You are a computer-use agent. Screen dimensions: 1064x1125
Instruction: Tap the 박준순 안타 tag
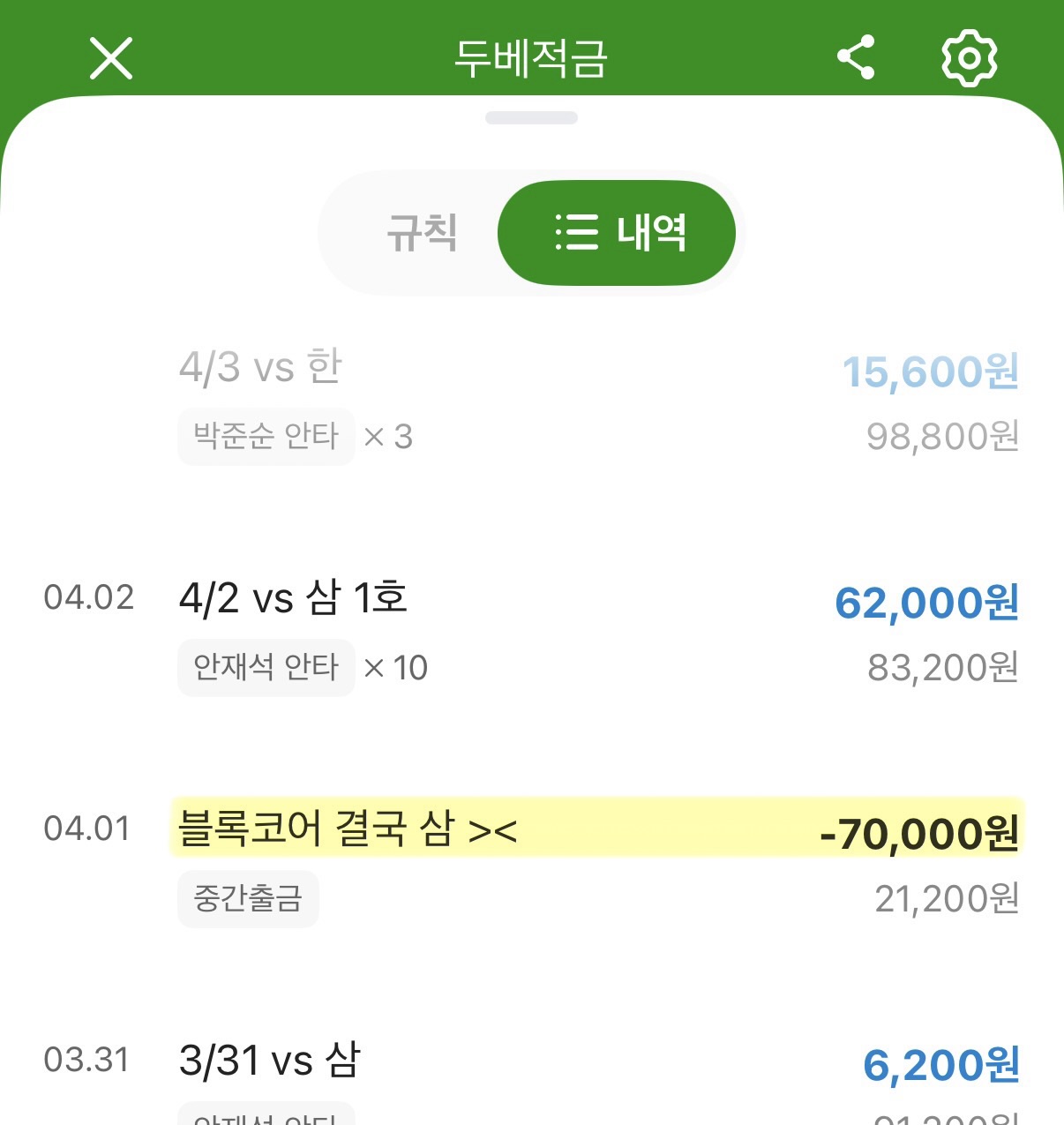(266, 436)
